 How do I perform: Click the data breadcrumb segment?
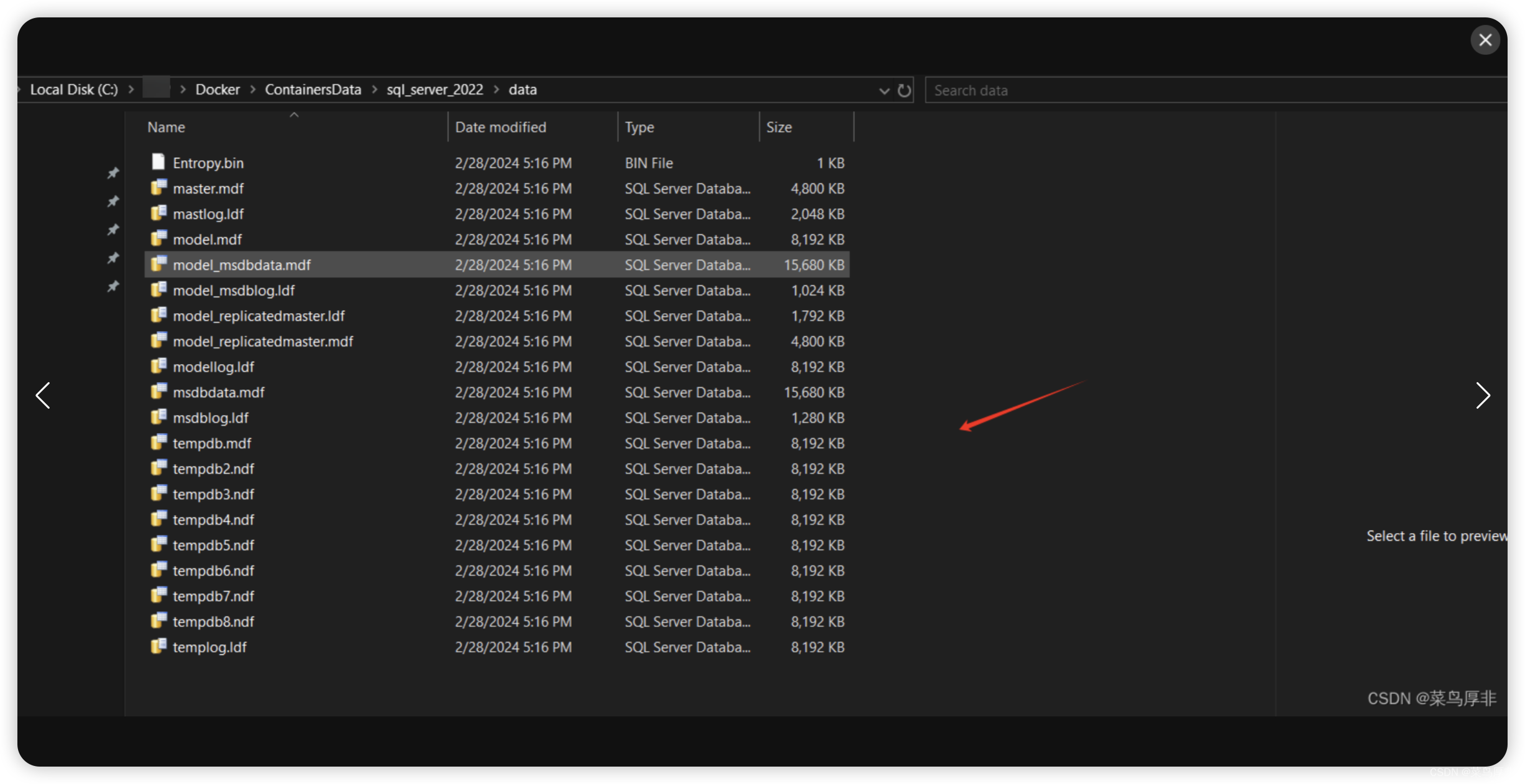click(x=523, y=89)
